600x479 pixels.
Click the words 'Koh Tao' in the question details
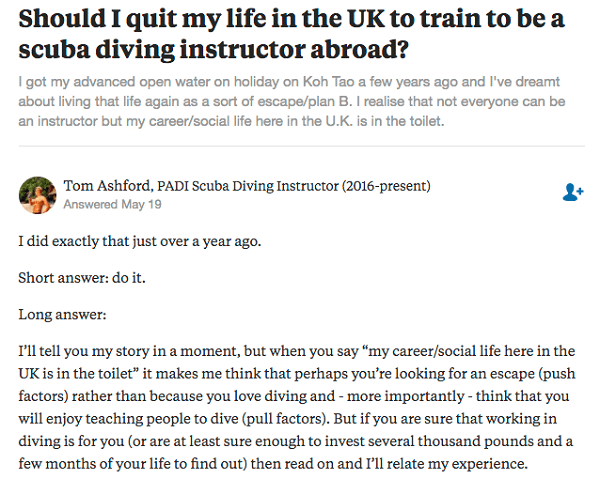coord(329,81)
